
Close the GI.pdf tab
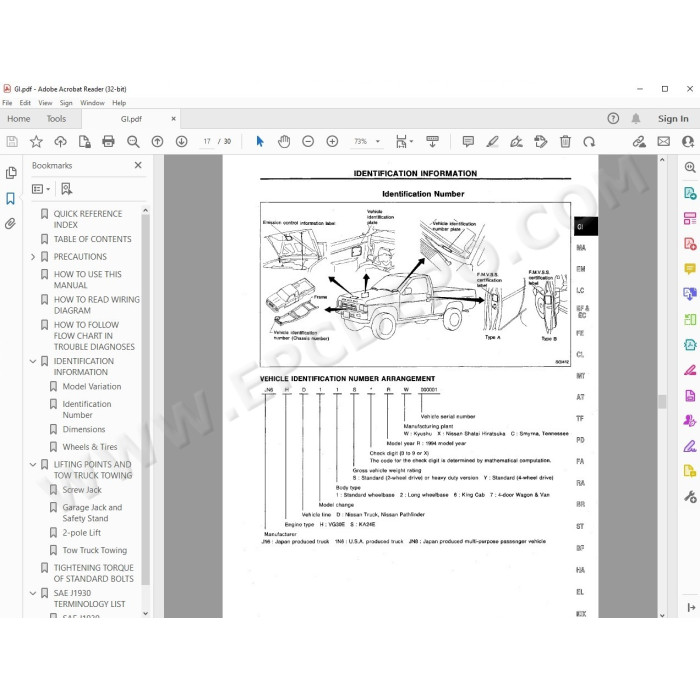tap(174, 119)
